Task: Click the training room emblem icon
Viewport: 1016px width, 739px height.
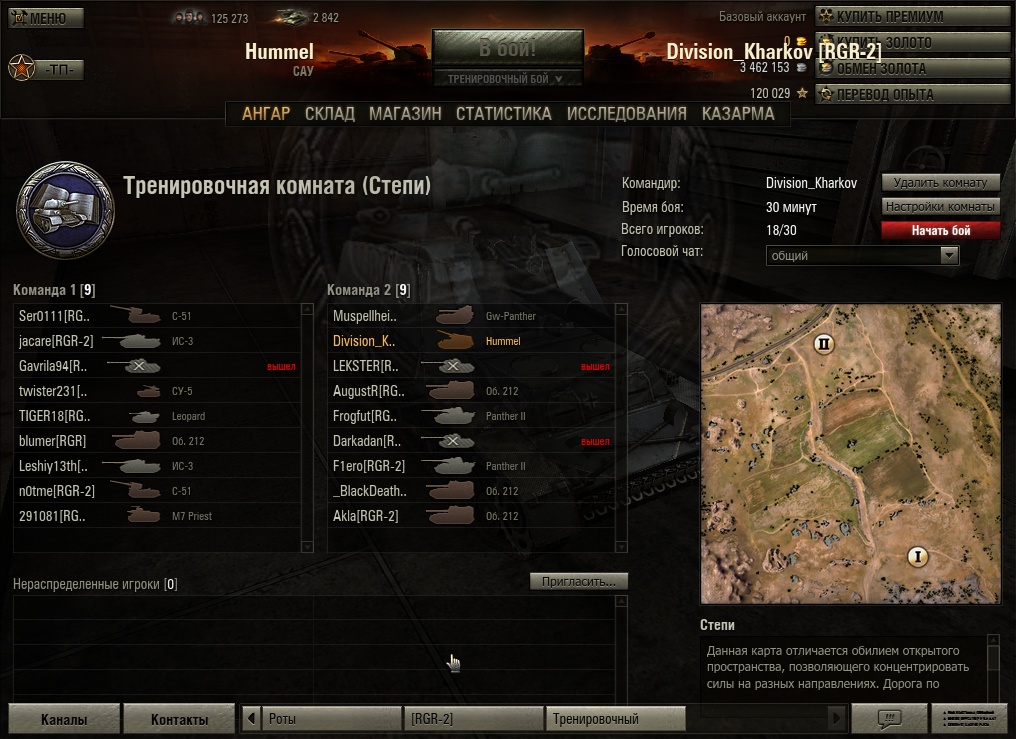Action: click(65, 210)
